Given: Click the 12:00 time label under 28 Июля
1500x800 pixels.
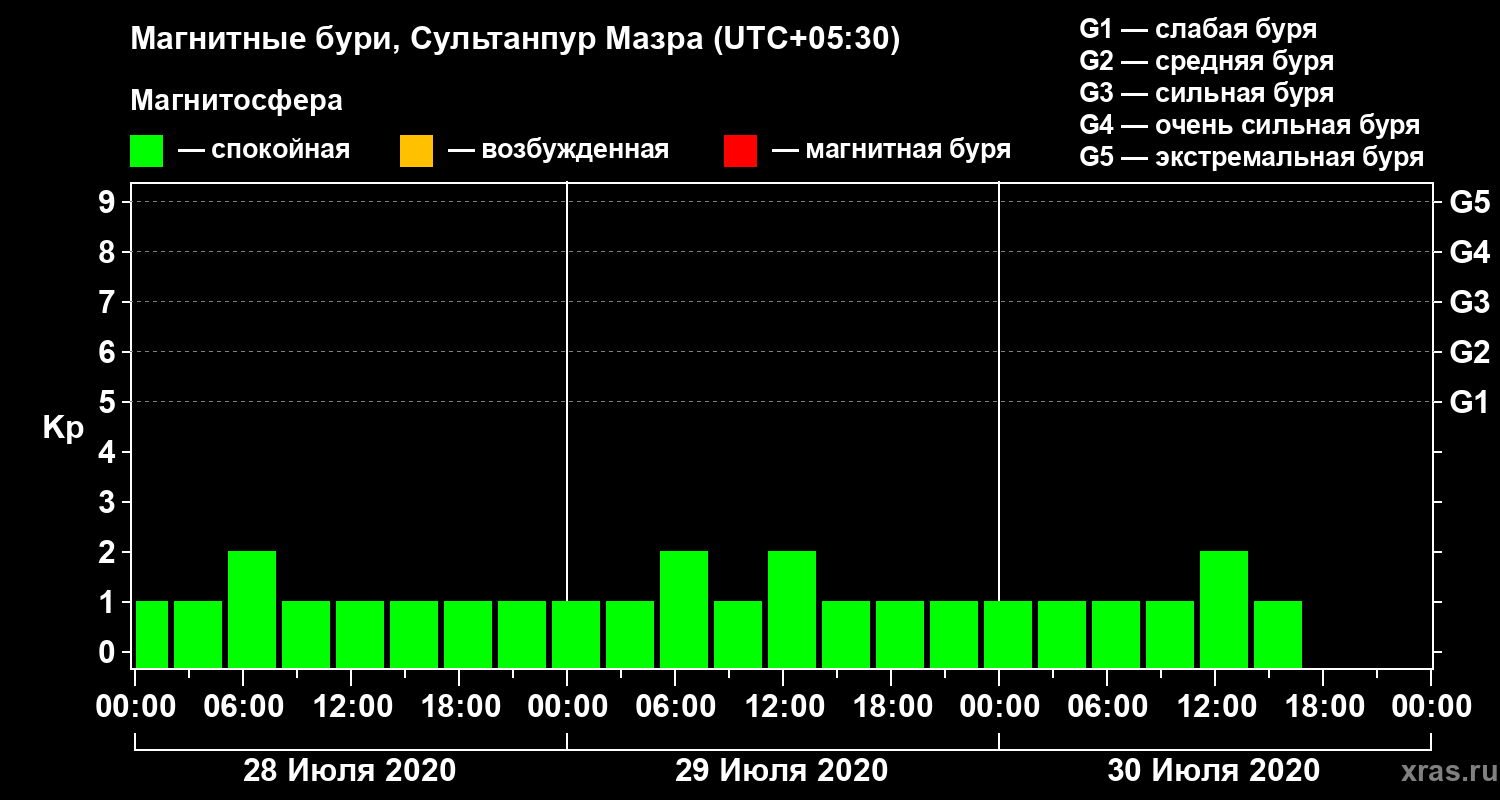Looking at the screenshot, I should click(351, 707).
